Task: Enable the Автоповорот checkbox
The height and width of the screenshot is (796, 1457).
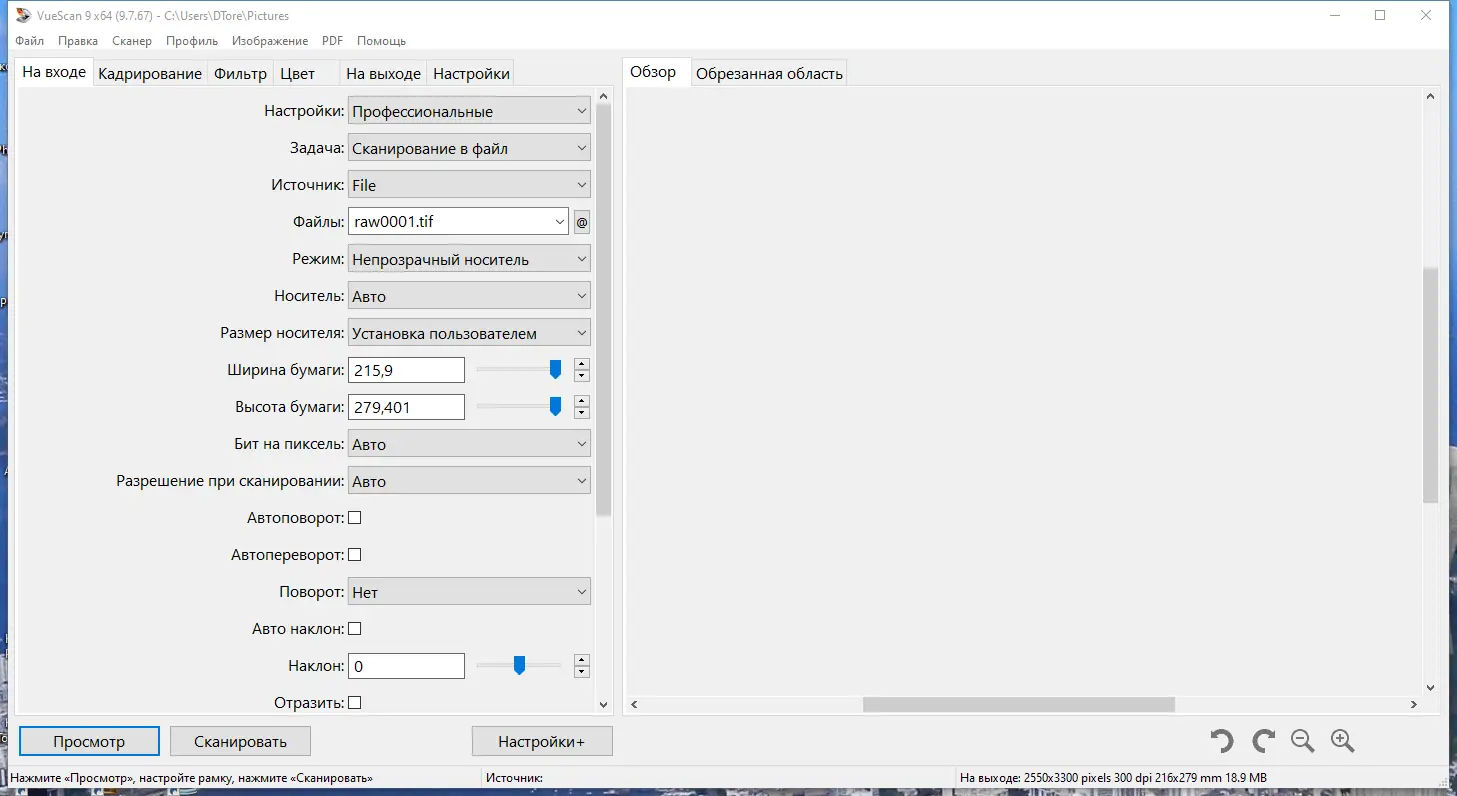Action: pos(354,518)
